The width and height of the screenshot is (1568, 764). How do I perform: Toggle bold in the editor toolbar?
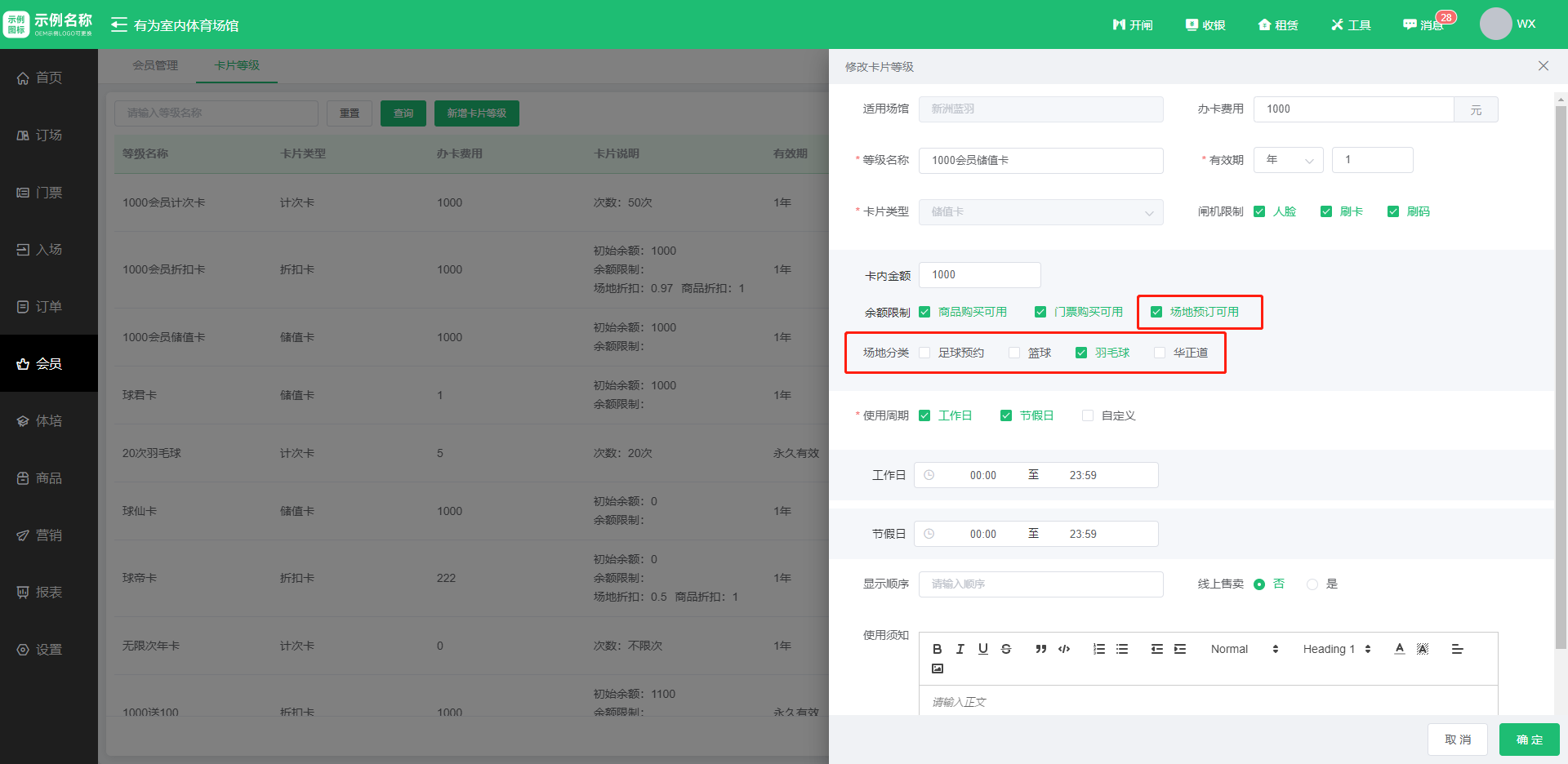(938, 649)
